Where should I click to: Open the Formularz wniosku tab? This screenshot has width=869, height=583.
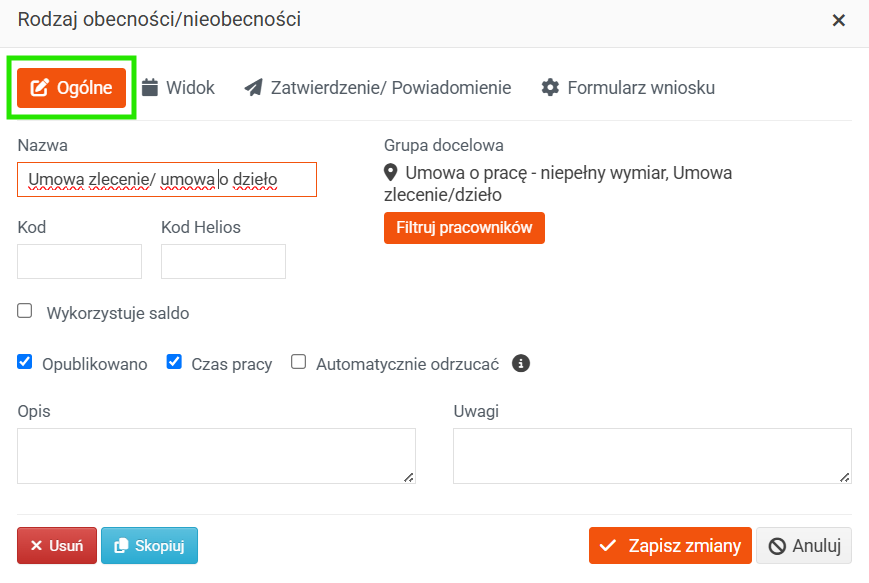click(628, 88)
